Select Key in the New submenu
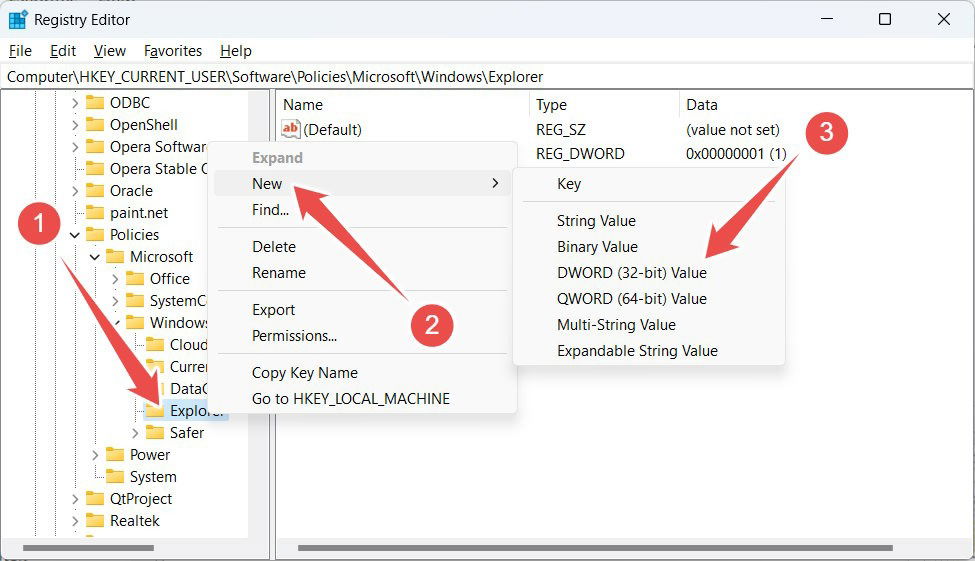The height and width of the screenshot is (561, 975). (649, 183)
